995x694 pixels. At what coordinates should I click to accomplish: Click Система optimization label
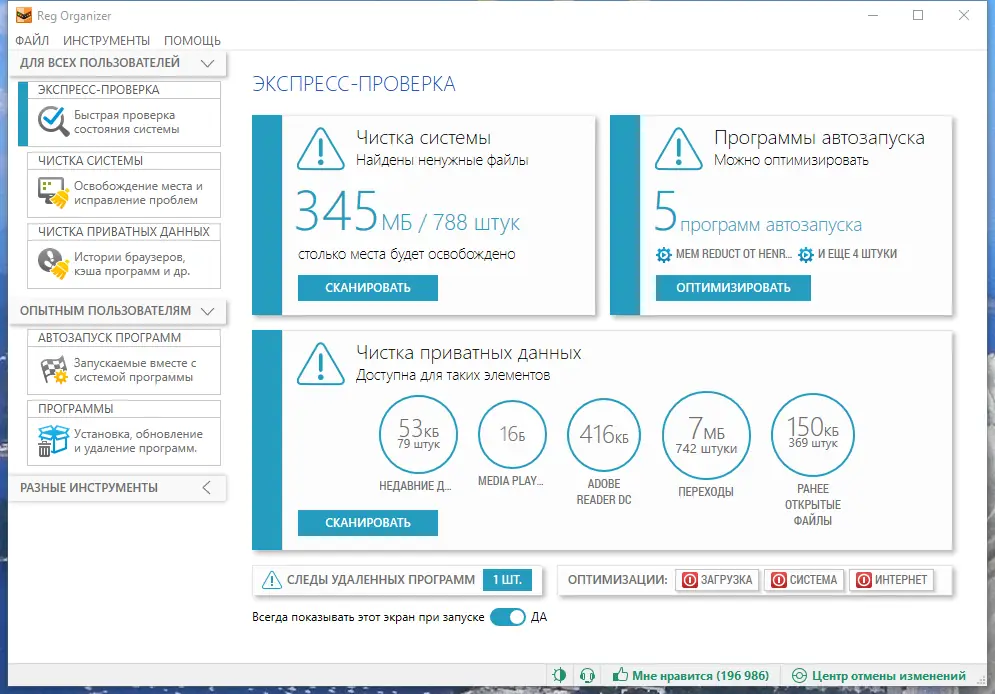tap(814, 580)
